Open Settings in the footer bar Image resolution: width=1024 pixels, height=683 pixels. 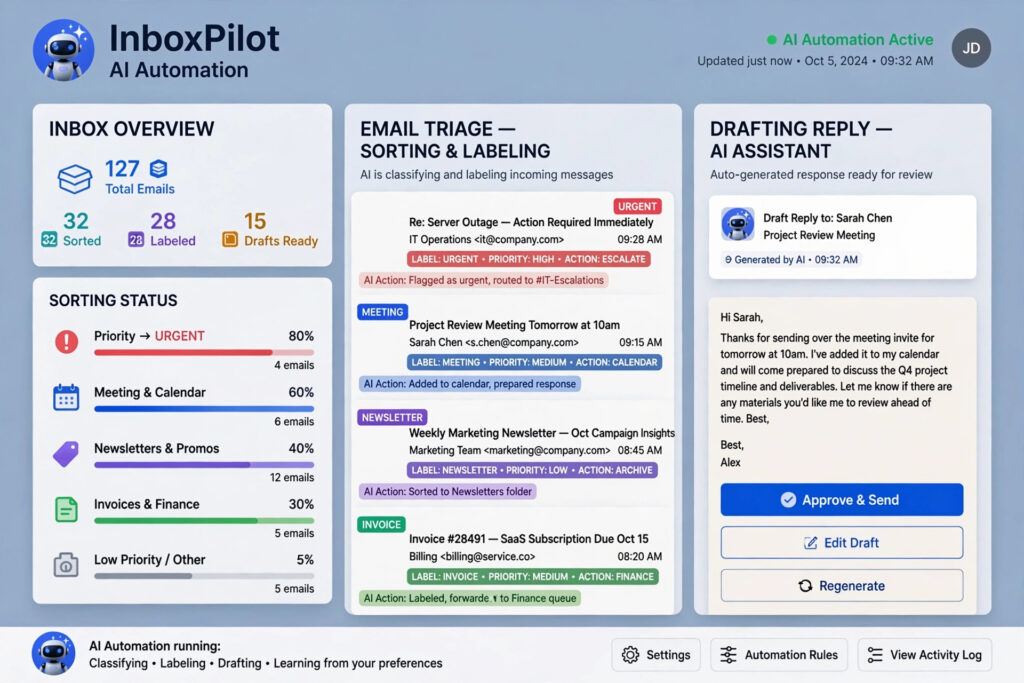pos(656,654)
